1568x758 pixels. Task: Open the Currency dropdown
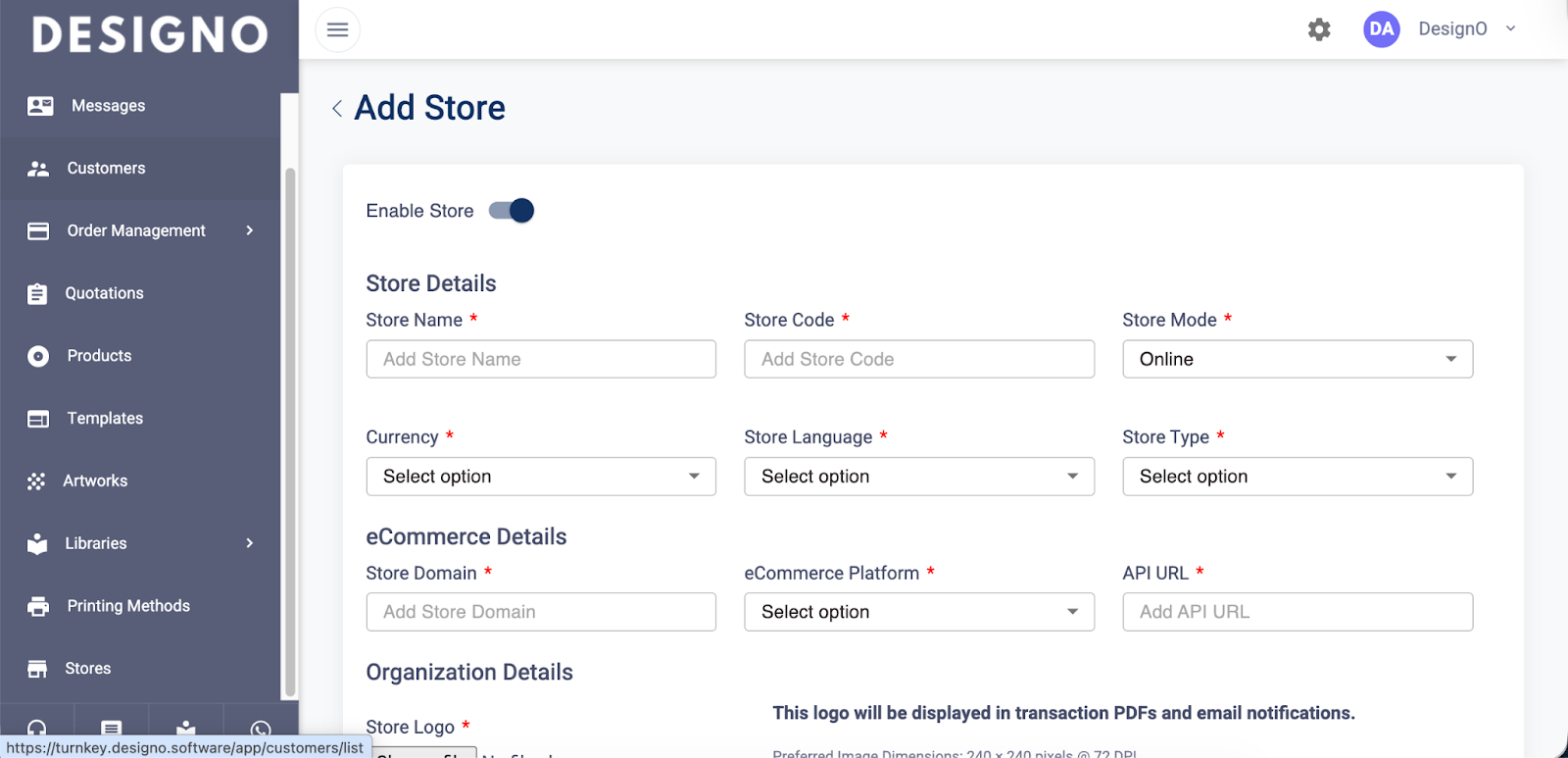(541, 477)
